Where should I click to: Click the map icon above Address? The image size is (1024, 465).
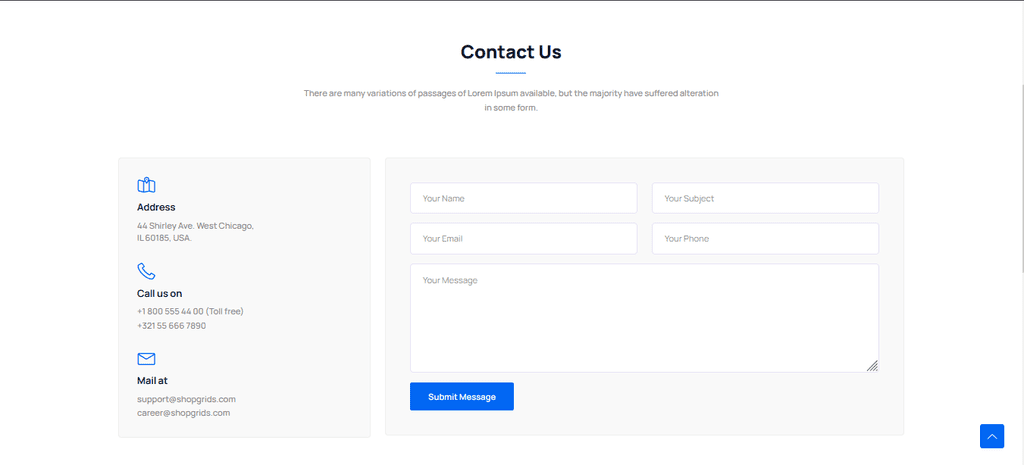coord(146,185)
